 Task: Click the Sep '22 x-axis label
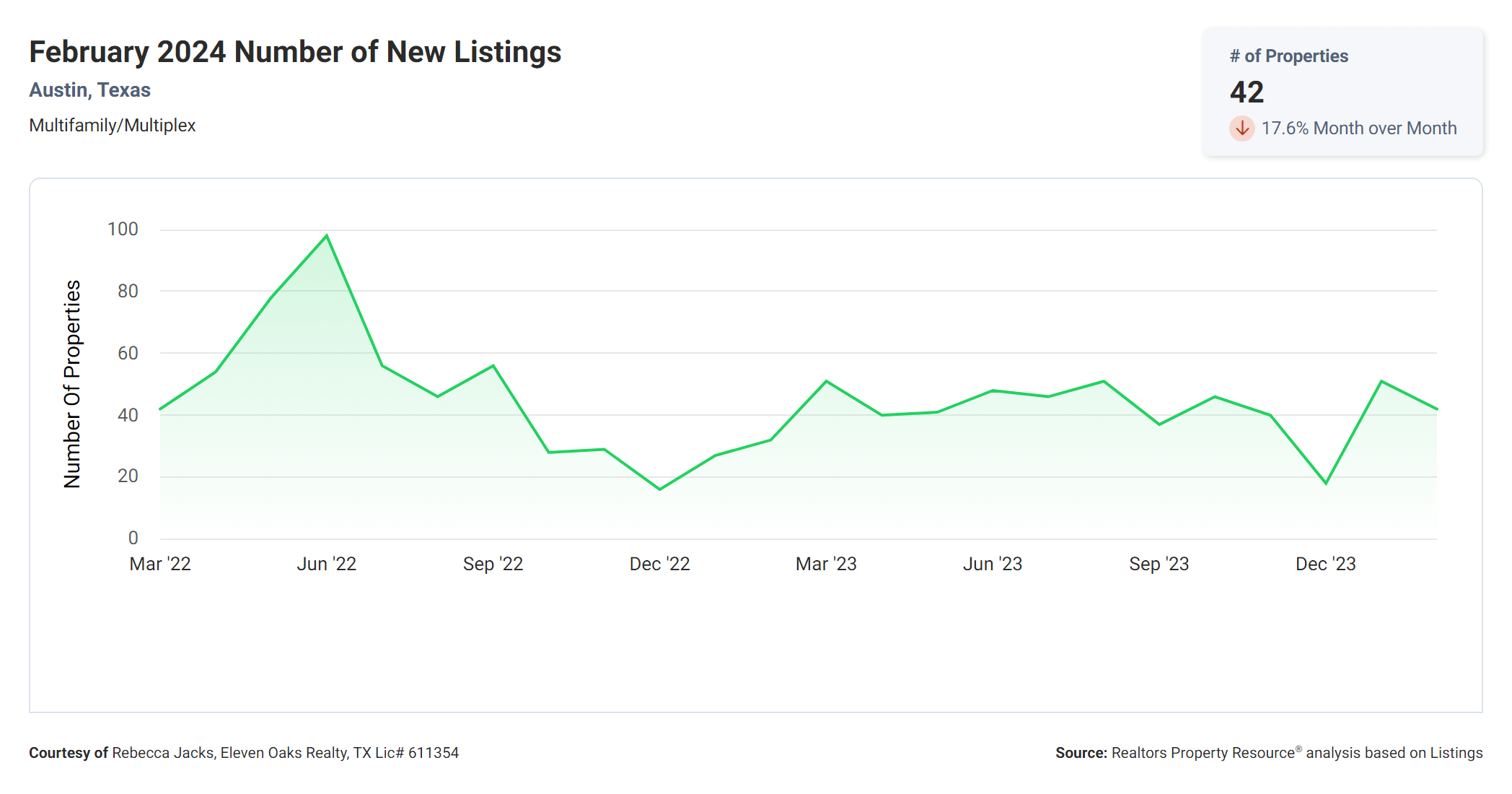493,564
